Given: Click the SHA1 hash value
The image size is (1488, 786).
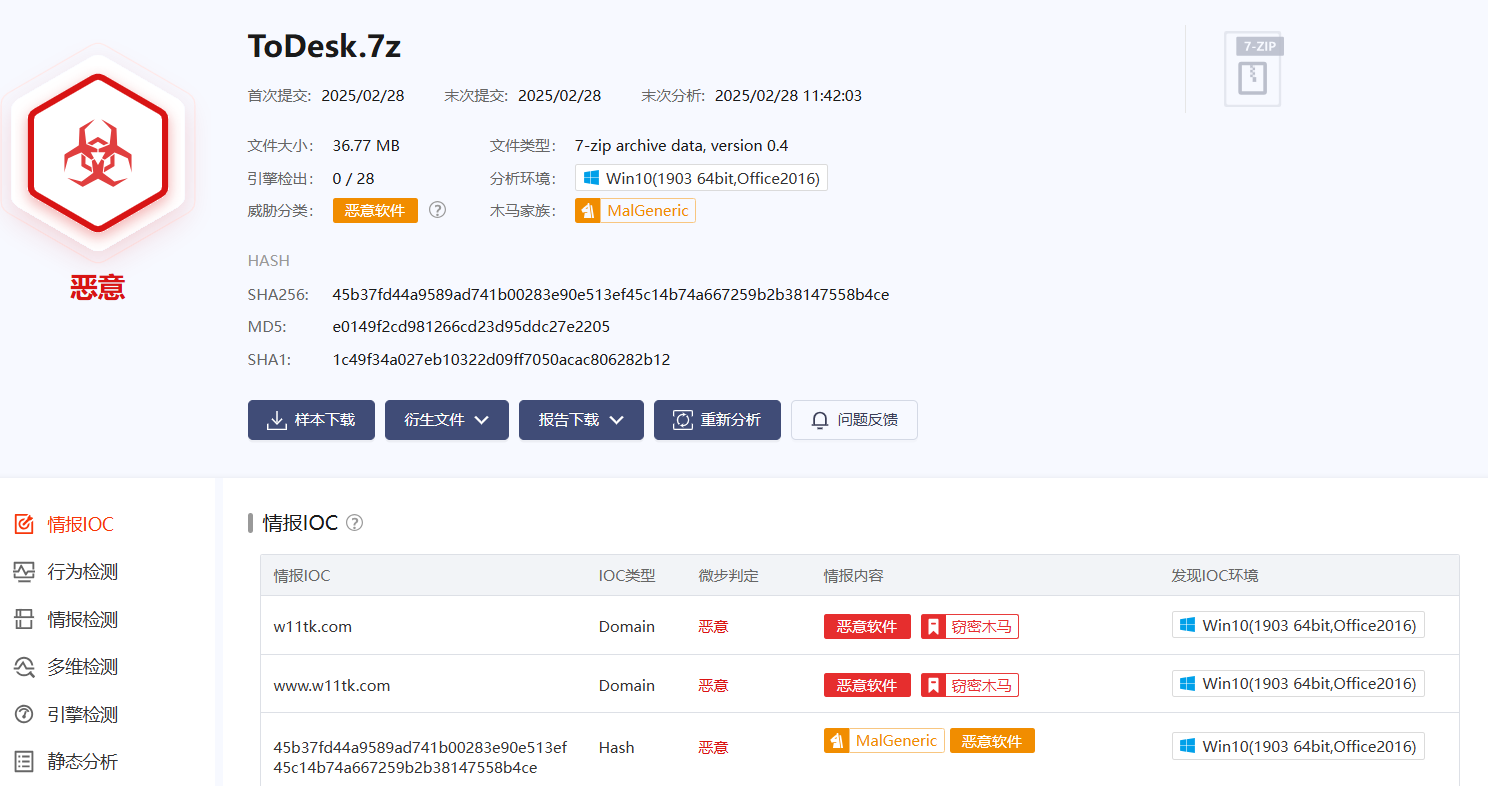Looking at the screenshot, I should tap(501, 359).
